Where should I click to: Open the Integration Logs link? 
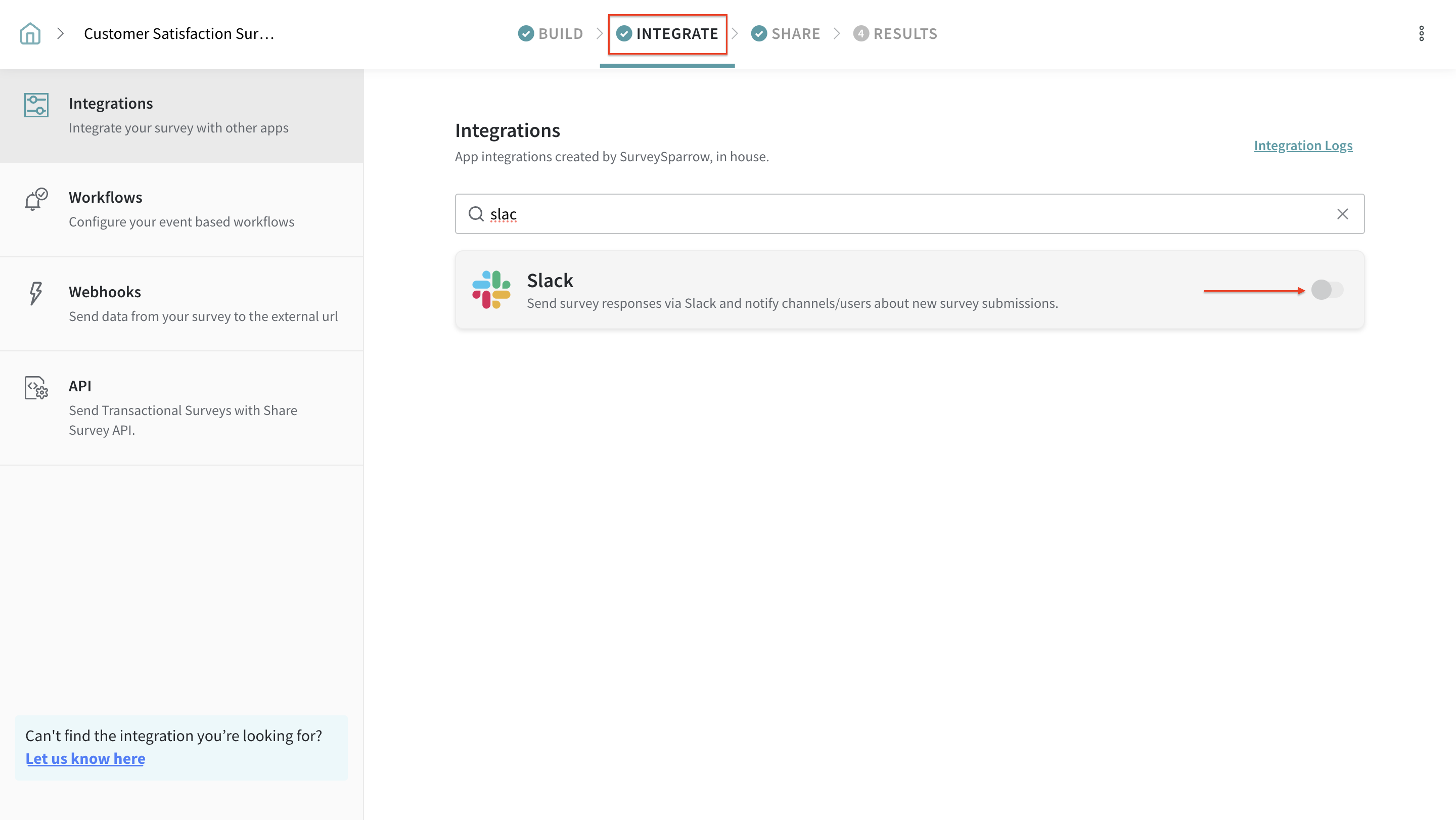click(1303, 145)
